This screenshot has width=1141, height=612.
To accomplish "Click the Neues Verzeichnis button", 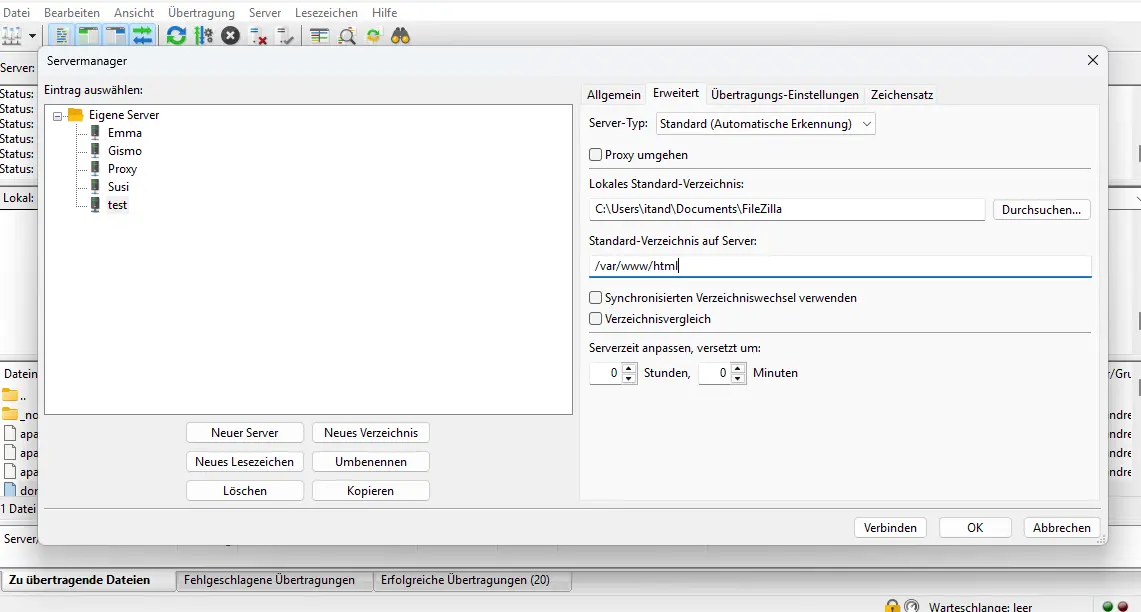I will coord(370,433).
